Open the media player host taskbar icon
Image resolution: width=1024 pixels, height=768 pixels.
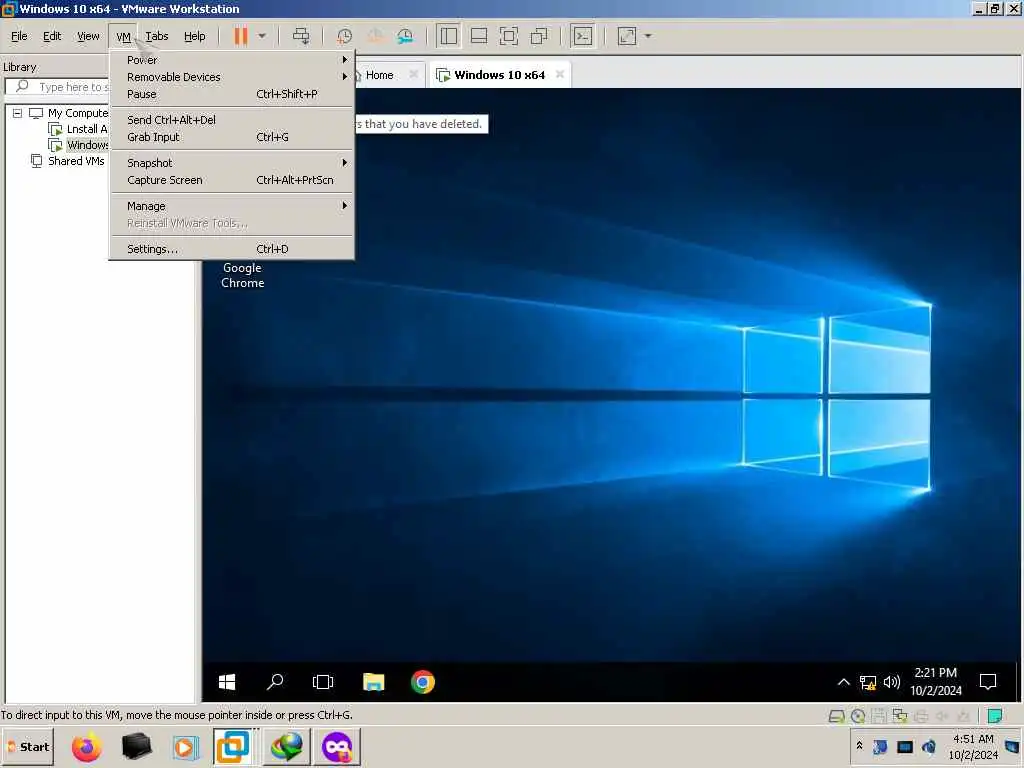click(185, 747)
